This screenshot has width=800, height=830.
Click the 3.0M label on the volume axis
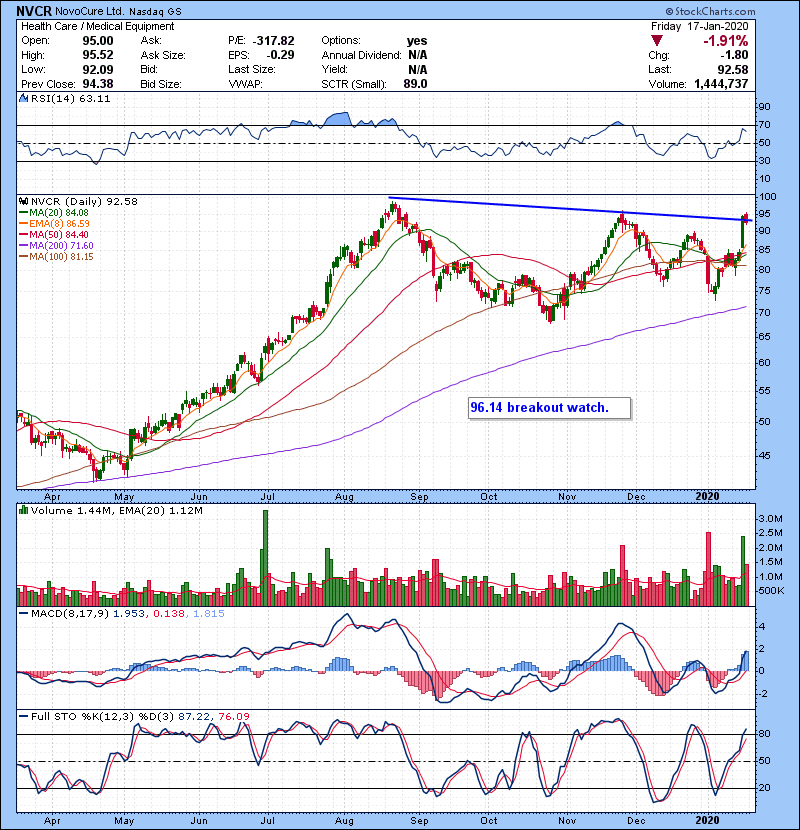770,519
